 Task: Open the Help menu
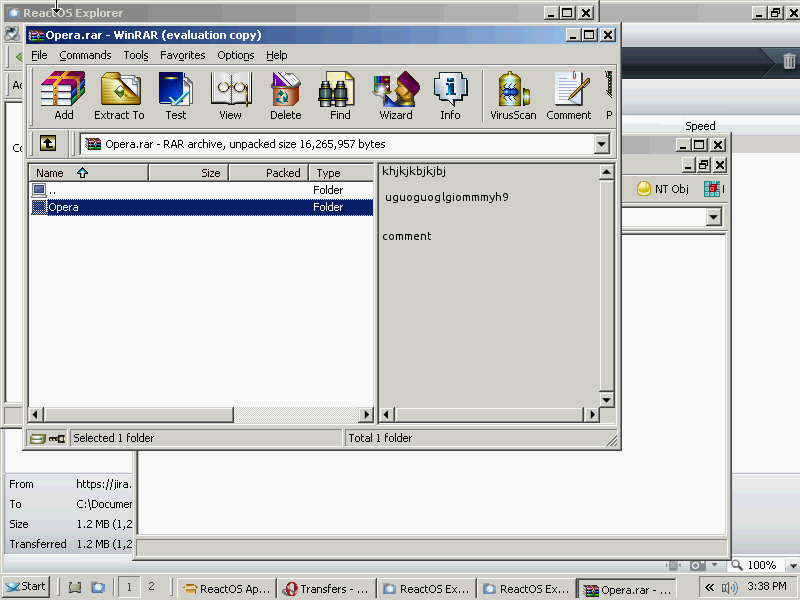(x=277, y=55)
